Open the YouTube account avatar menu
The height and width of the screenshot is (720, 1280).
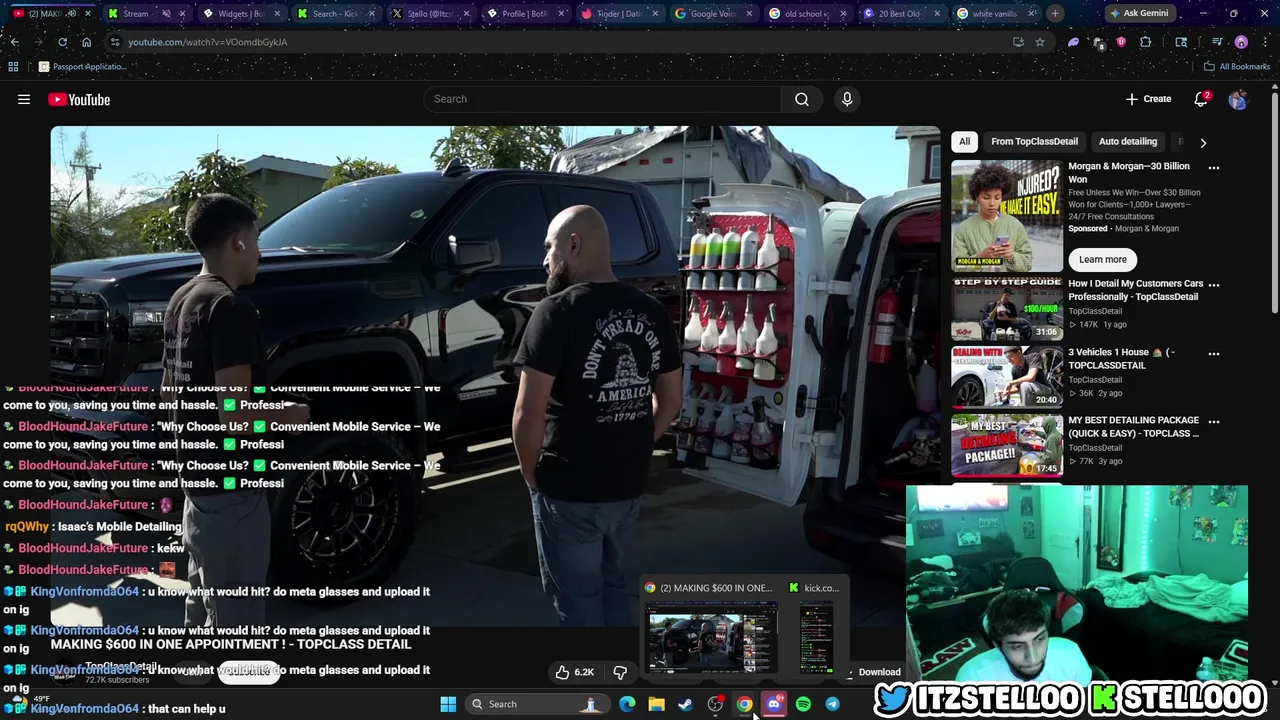click(1238, 99)
